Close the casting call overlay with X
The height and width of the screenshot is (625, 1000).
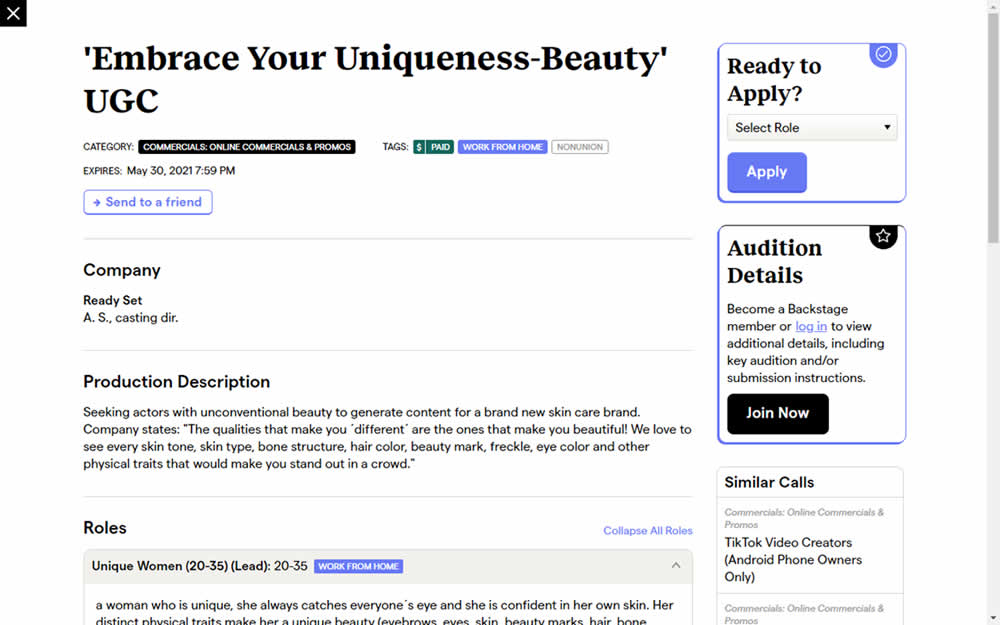13,13
